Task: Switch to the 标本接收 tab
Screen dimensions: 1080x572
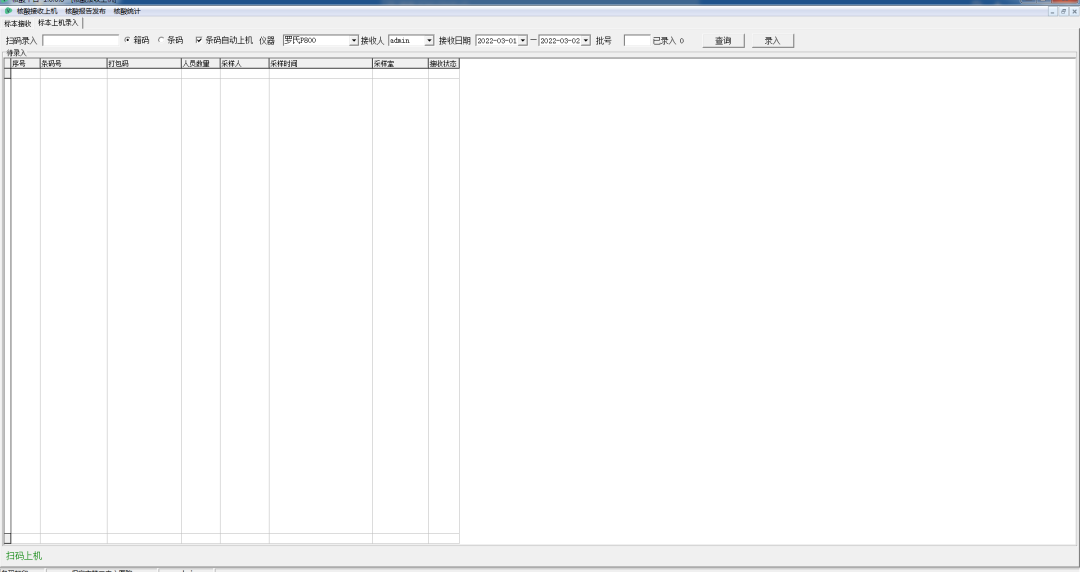Action: (18, 23)
